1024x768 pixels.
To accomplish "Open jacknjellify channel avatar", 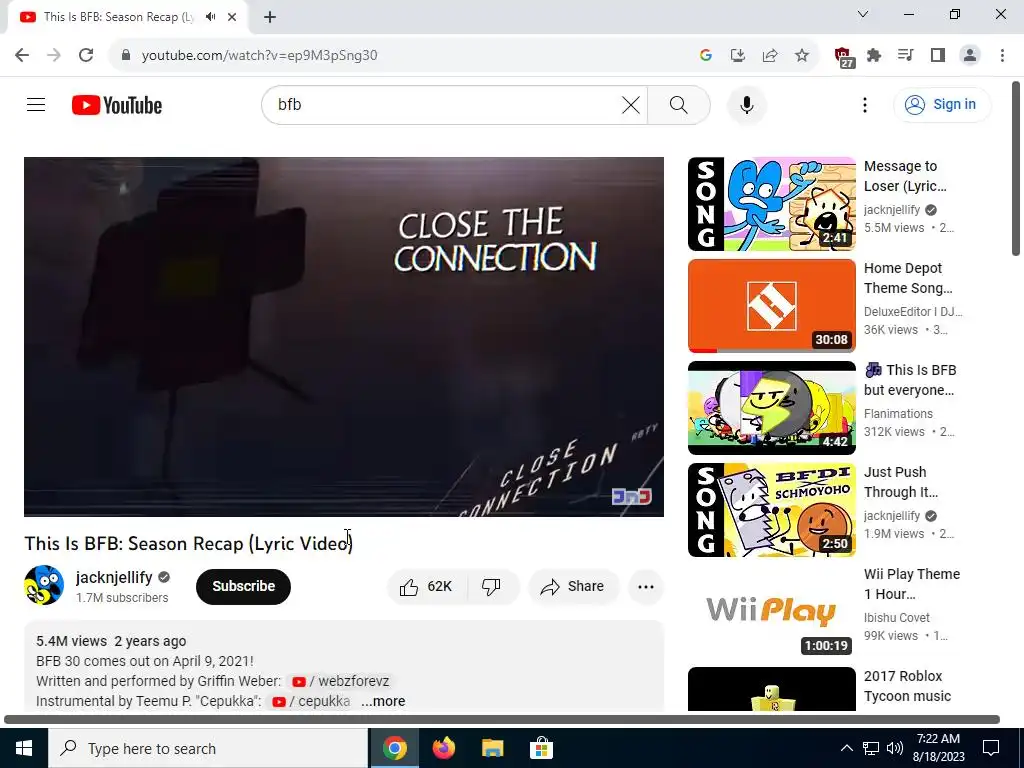I will pos(44,585).
